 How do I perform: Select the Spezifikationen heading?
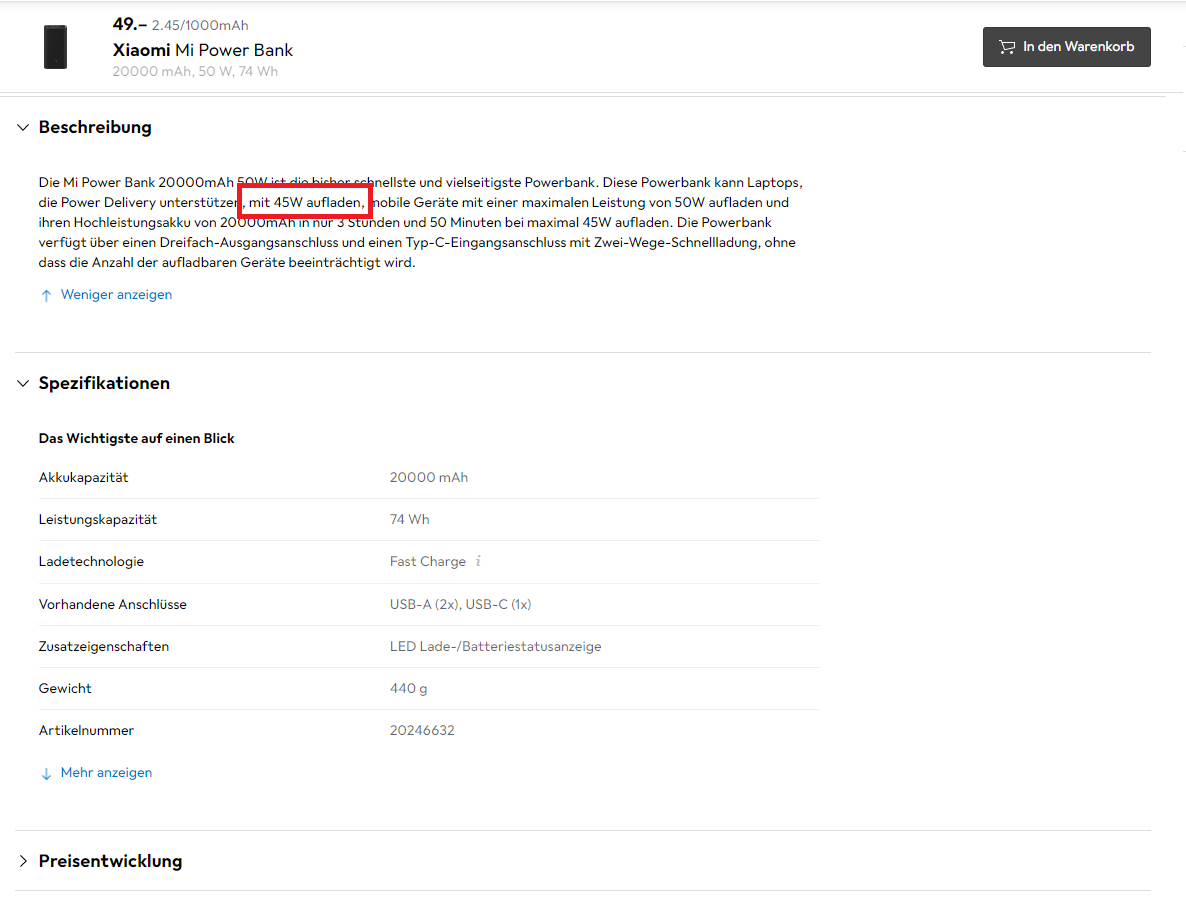coord(104,383)
